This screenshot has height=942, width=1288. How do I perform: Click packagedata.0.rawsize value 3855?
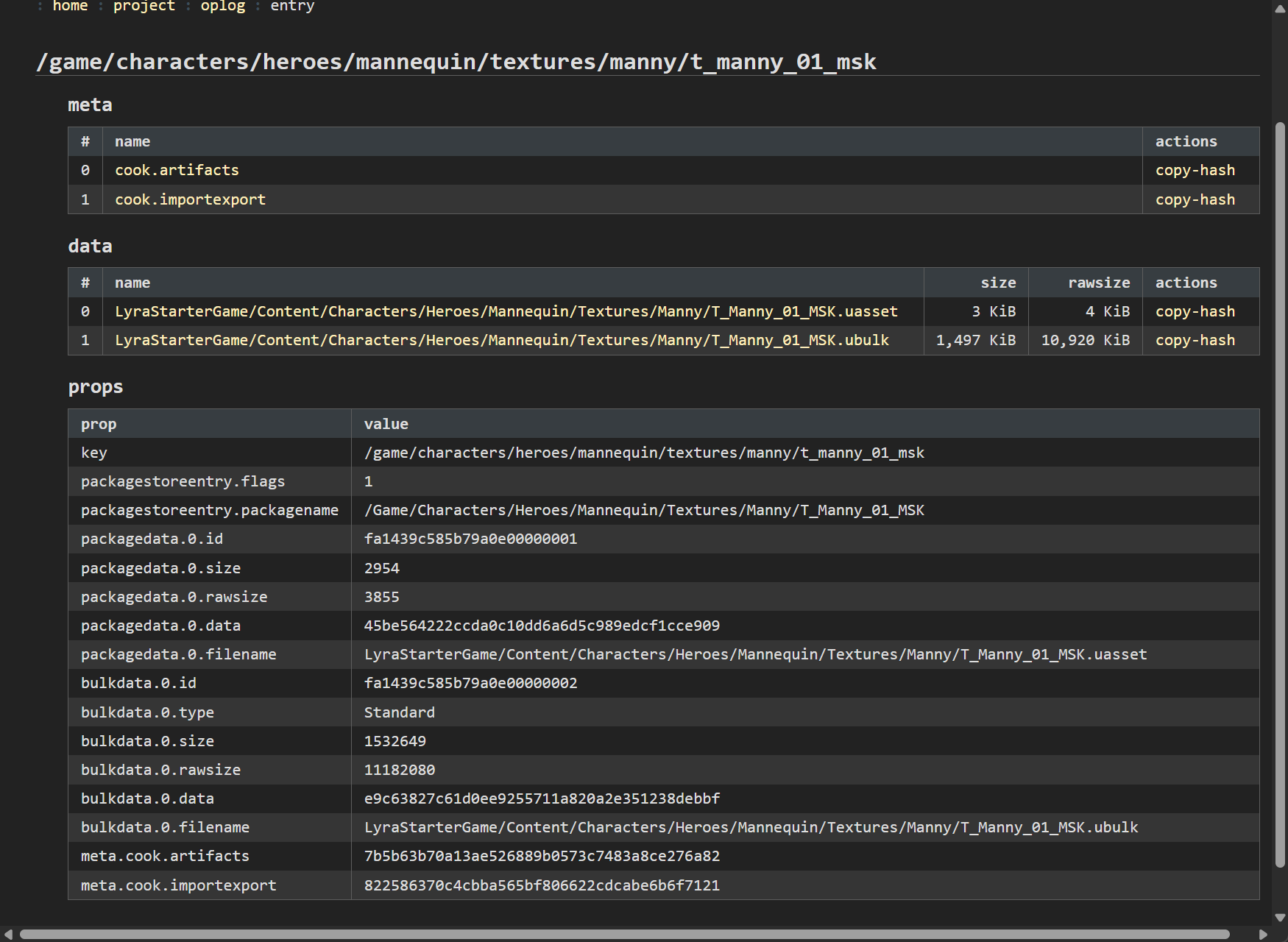[x=381, y=597]
